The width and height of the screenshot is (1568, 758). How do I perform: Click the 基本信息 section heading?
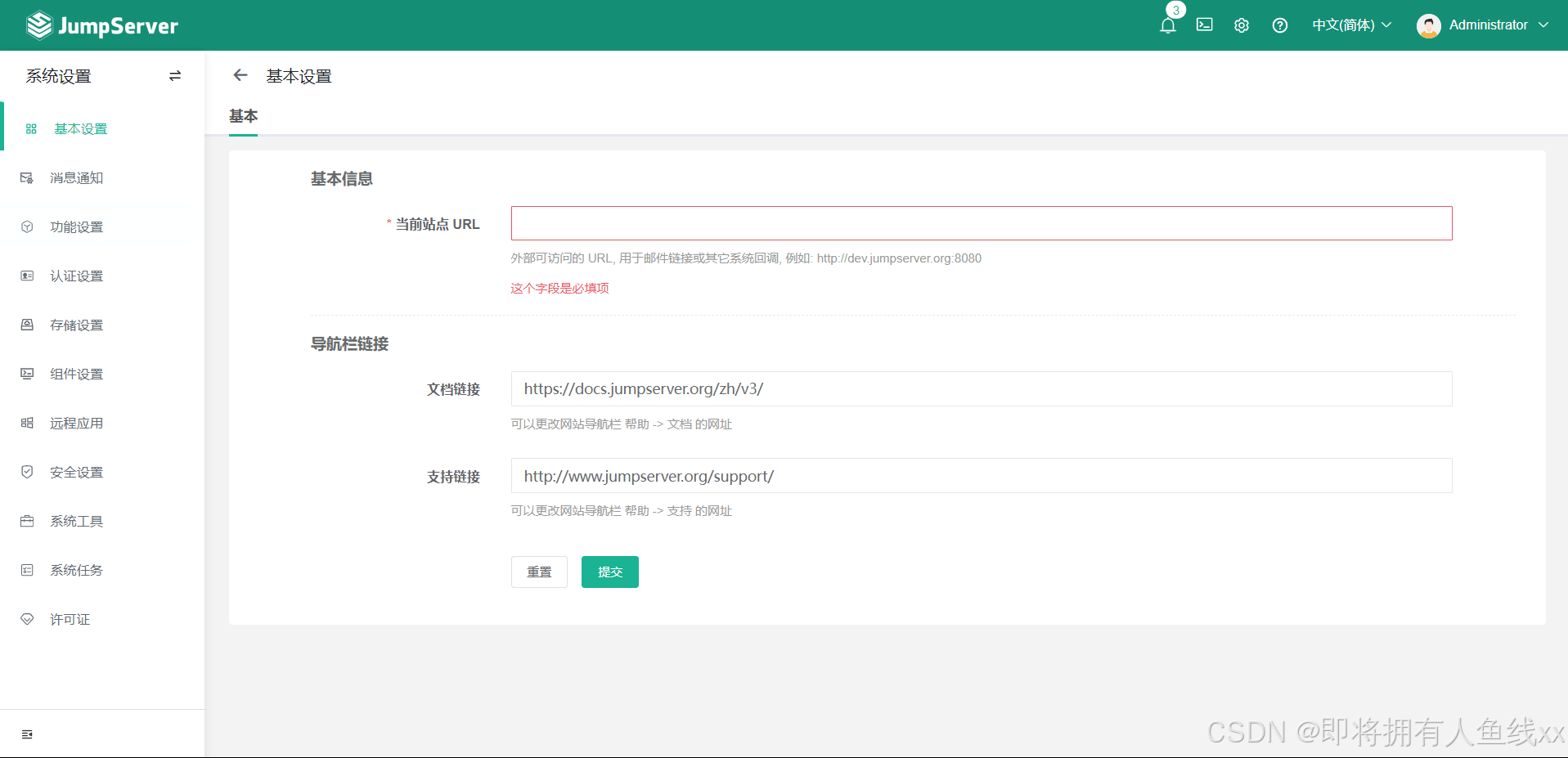coord(342,178)
